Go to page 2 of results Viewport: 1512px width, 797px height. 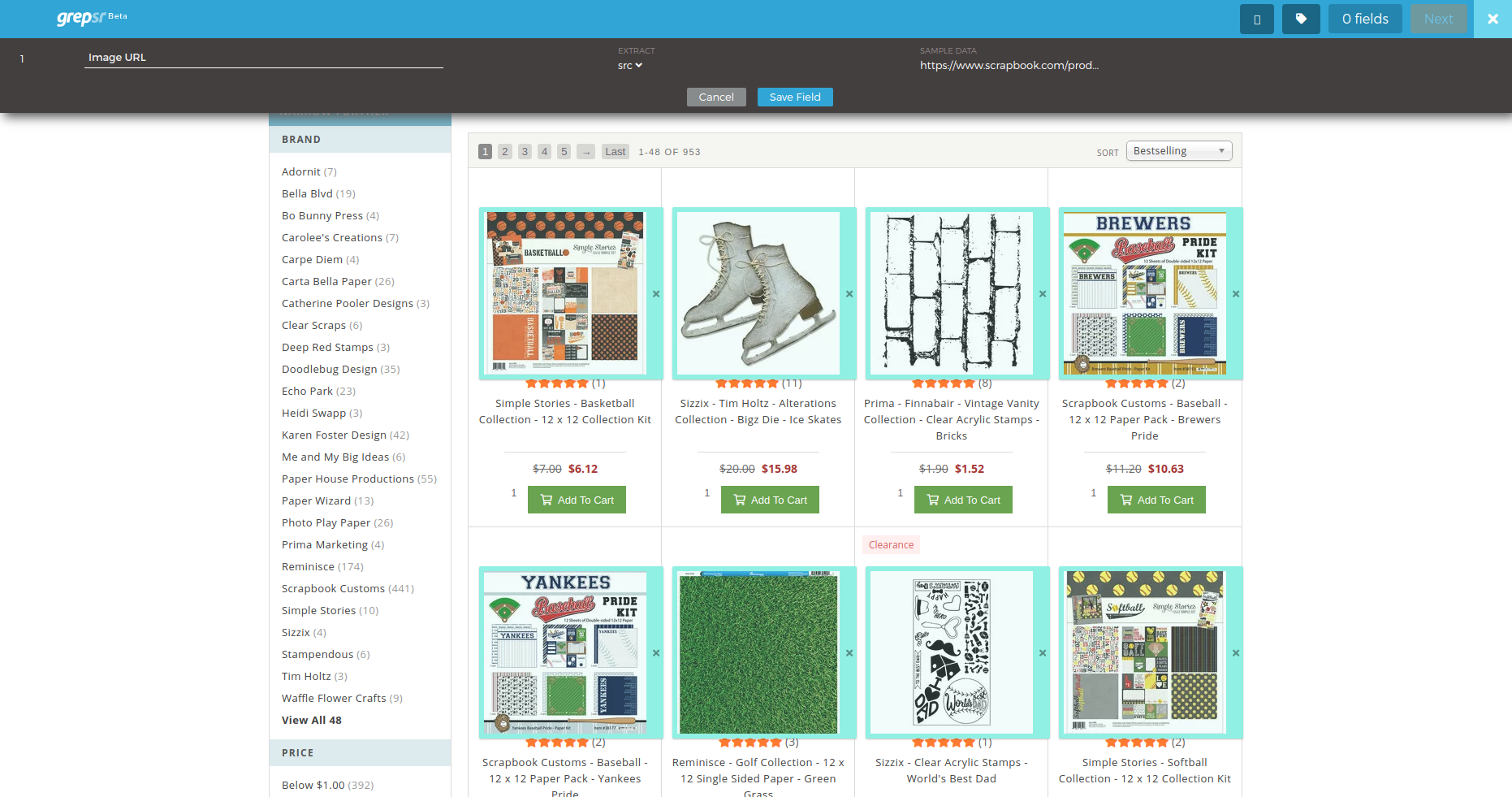point(505,152)
